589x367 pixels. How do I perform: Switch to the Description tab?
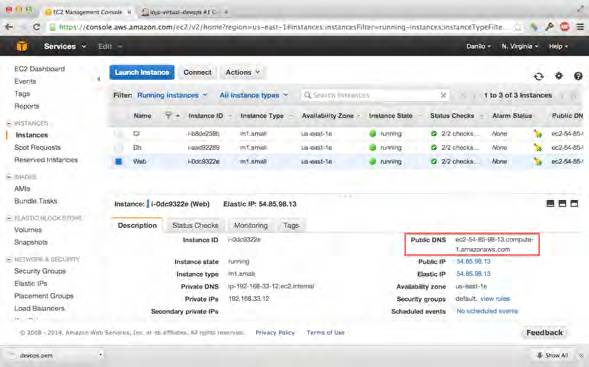137,225
